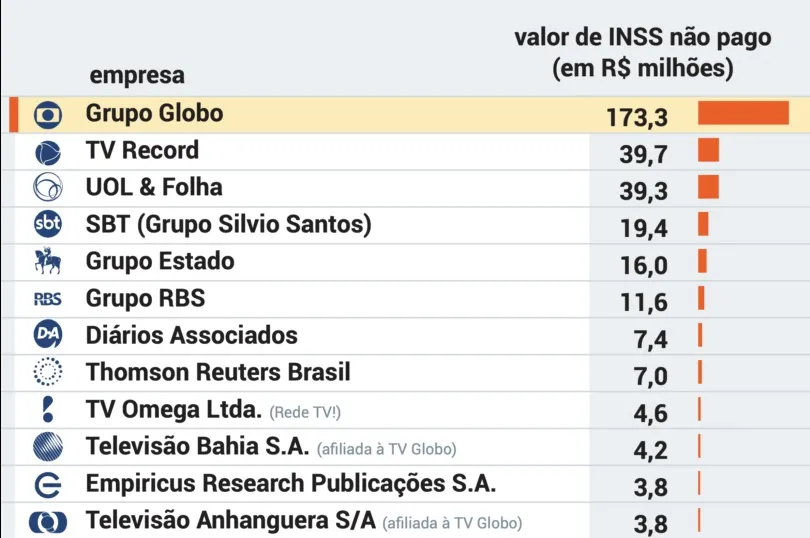Click the UOL & Folha logo
This screenshot has height=538, width=810.
click(48, 187)
